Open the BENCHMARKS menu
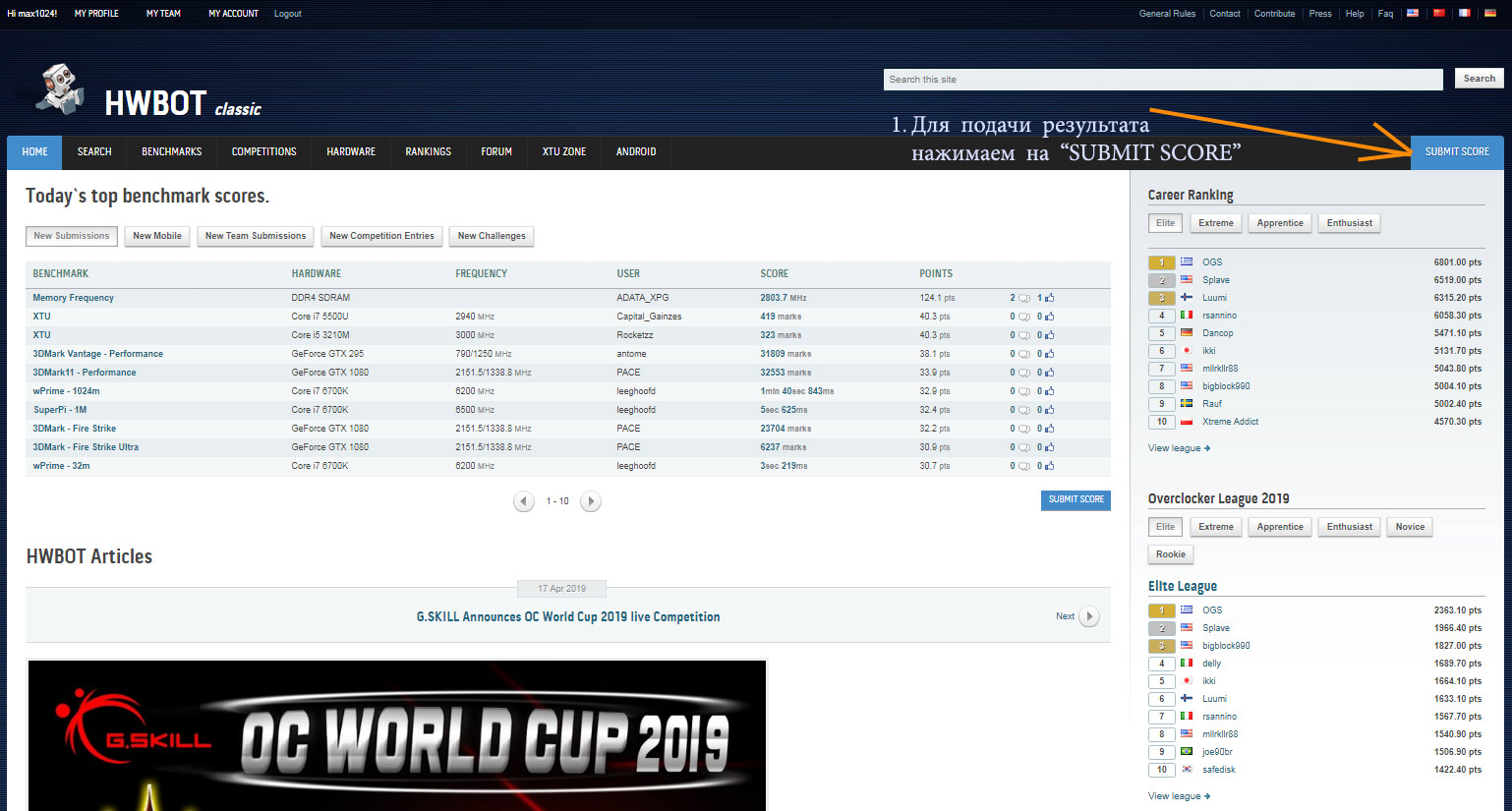1512x811 pixels. [172, 152]
